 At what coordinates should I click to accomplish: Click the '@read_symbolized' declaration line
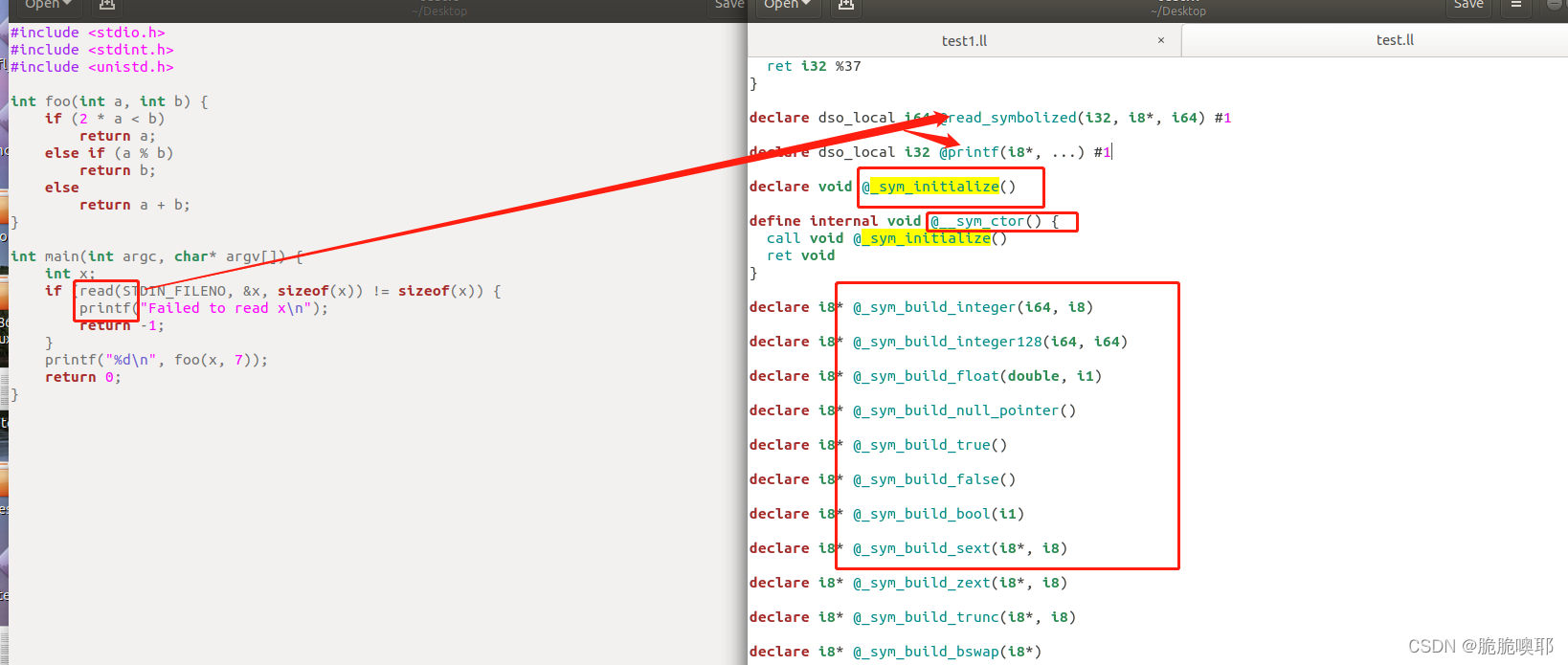(x=990, y=118)
